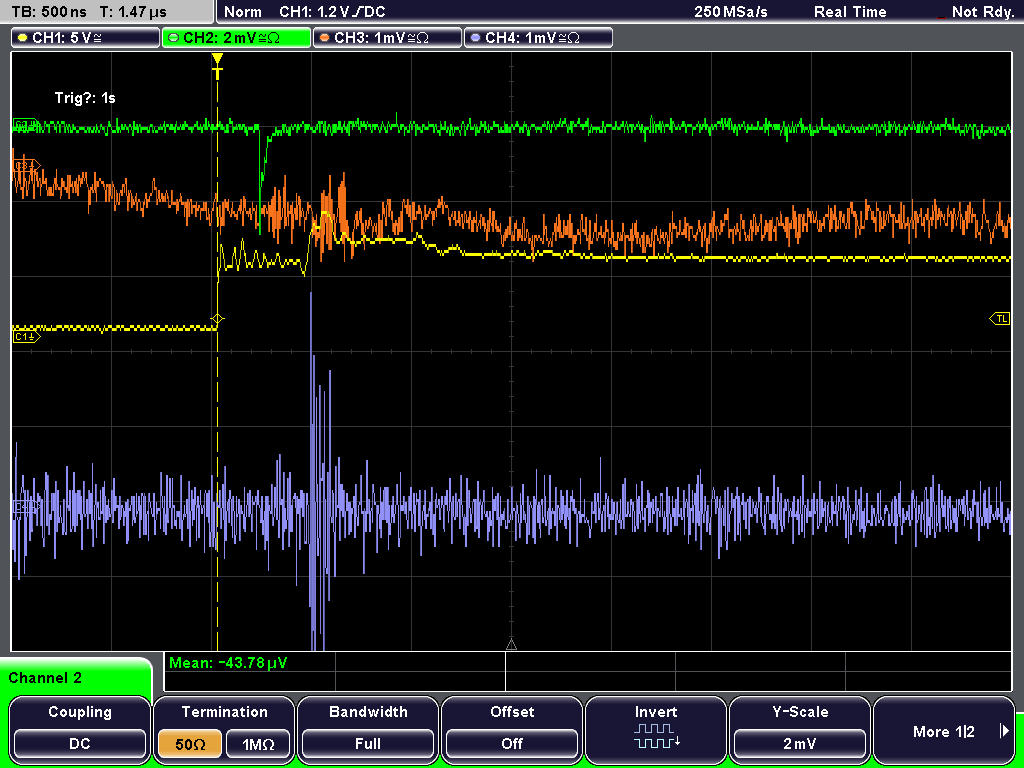
Task: Select the CH2: 2 mV channel tab
Action: pos(236,38)
